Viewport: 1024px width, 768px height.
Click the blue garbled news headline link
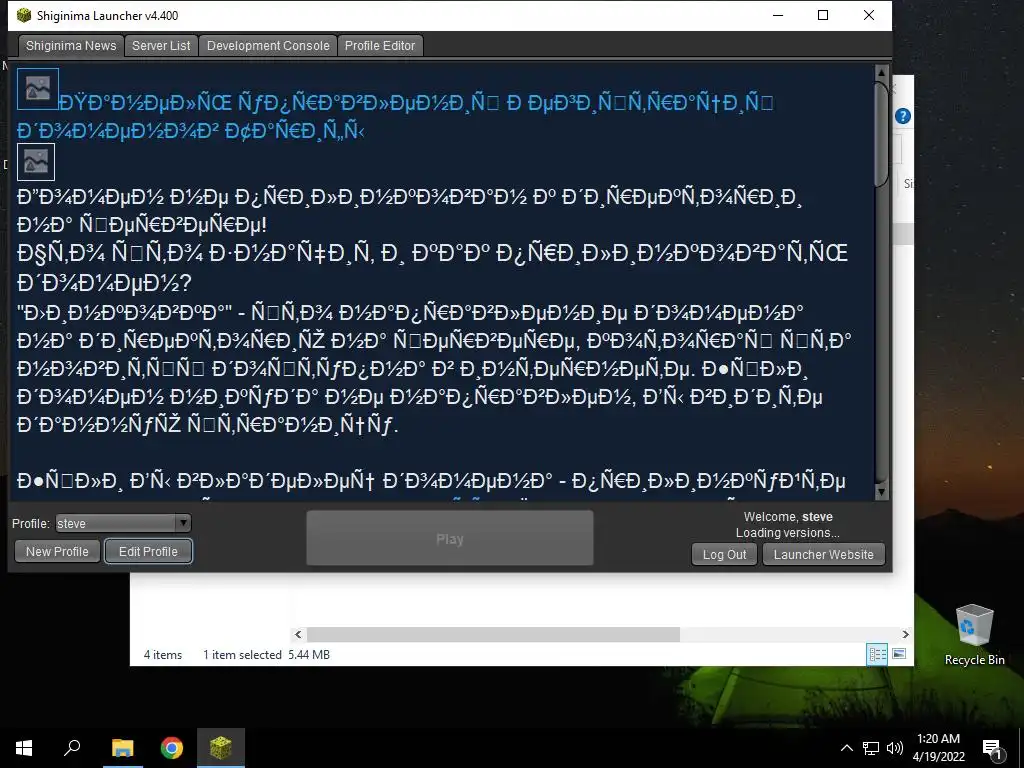pyautogui.click(x=395, y=117)
